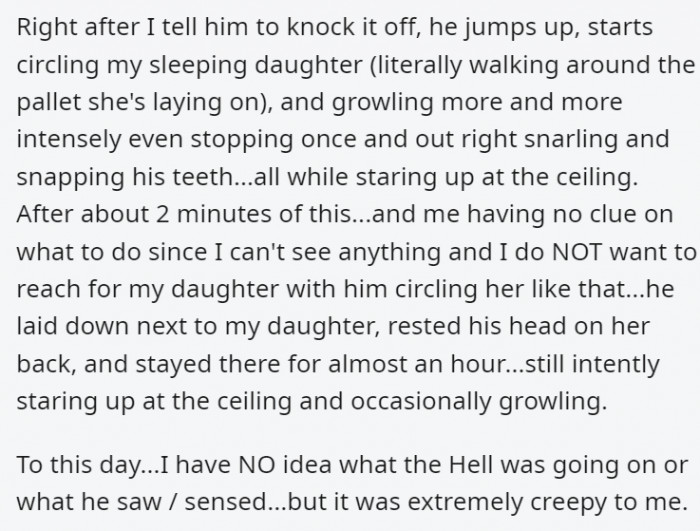Click the phrase "snapping his teeth"
The image size is (700, 531).
(123, 177)
